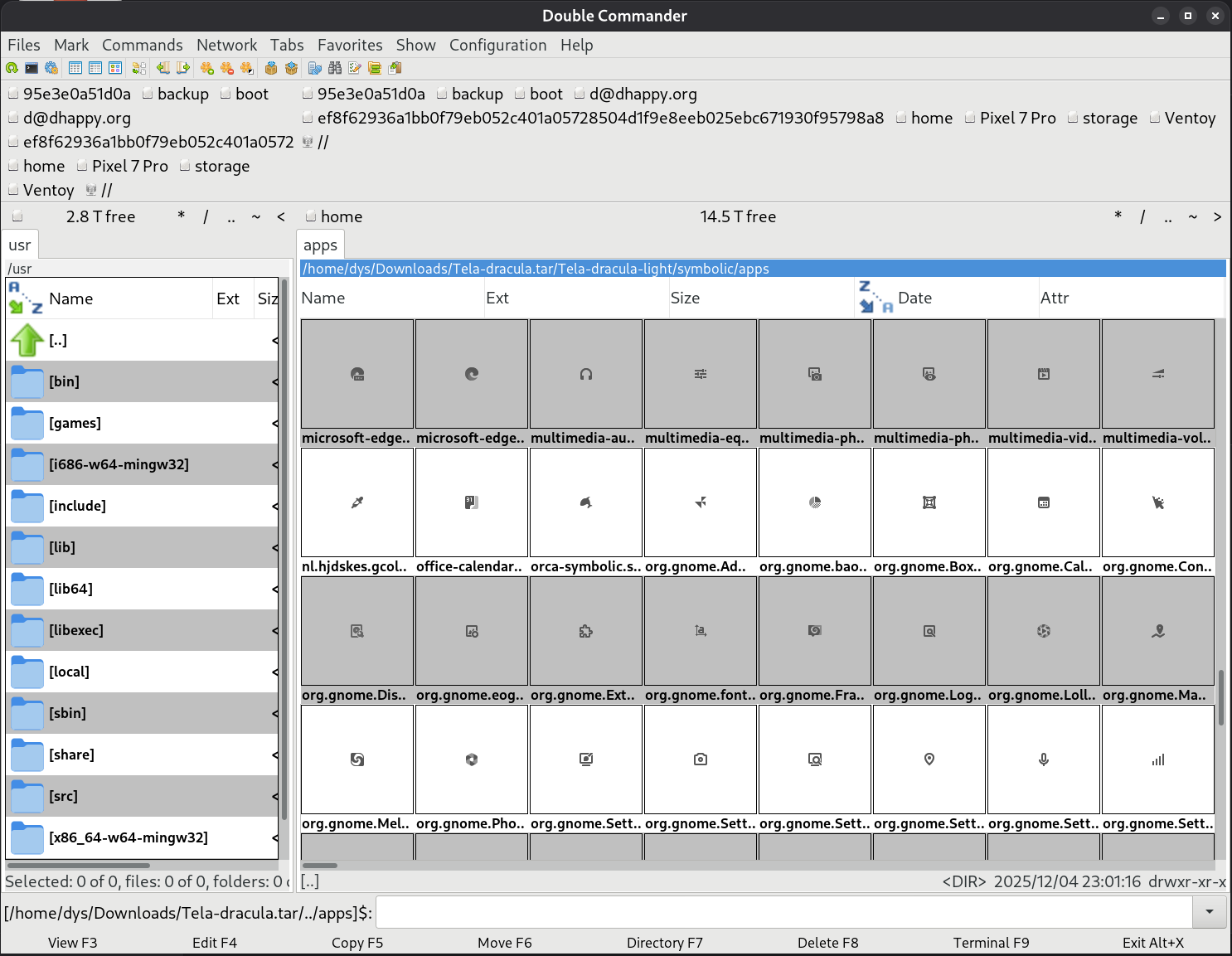Screen dimensions: 1232x956
Task: Click the synchronize directories icon
Action: pos(375,68)
